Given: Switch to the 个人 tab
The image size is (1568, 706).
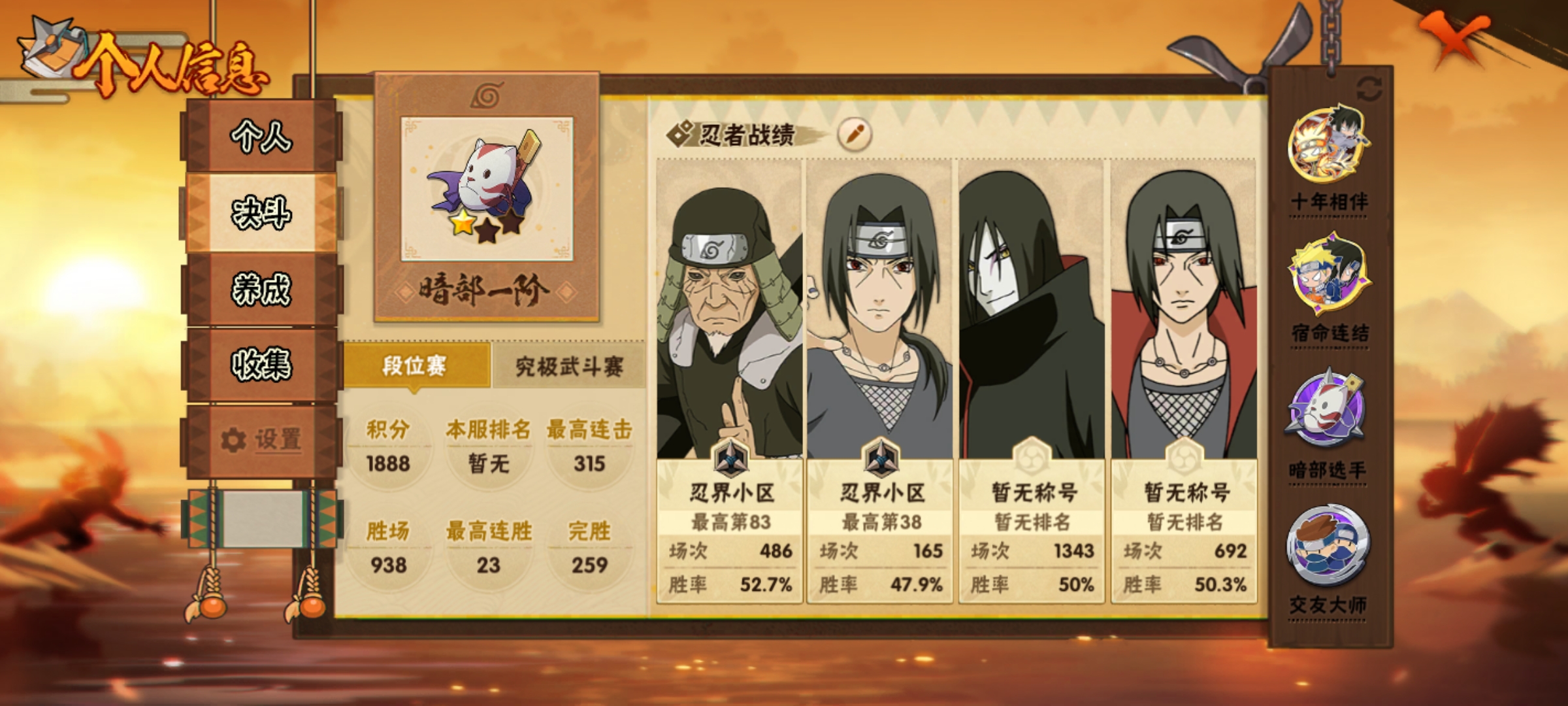Looking at the screenshot, I should pyautogui.click(x=261, y=136).
